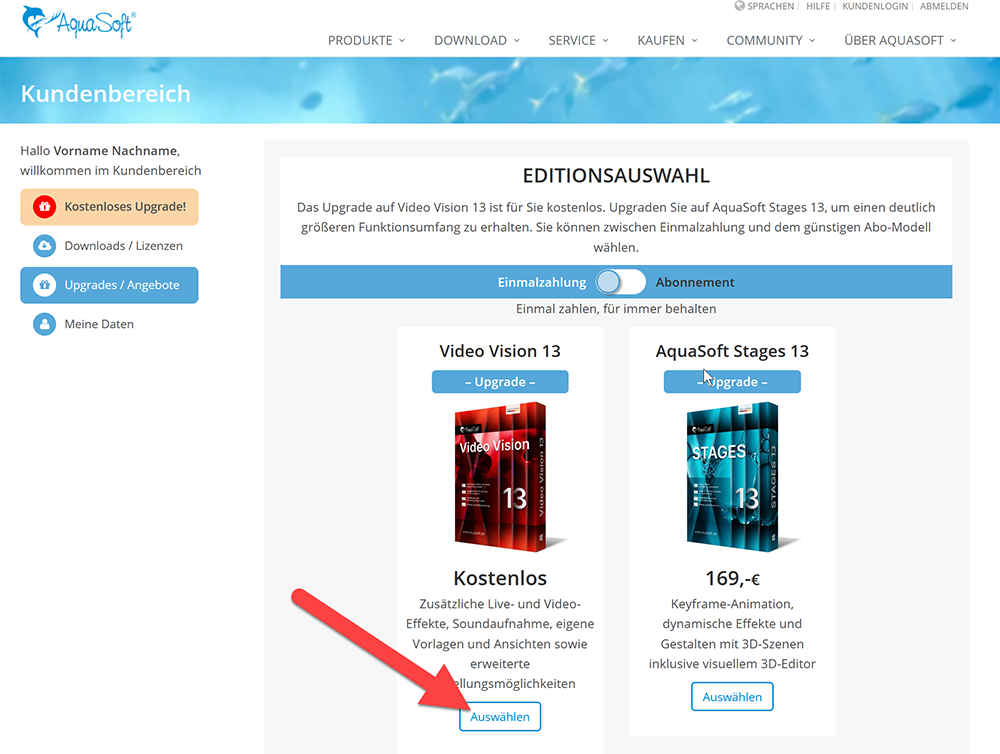Open the Community menu
The image size is (1000, 754).
[770, 40]
